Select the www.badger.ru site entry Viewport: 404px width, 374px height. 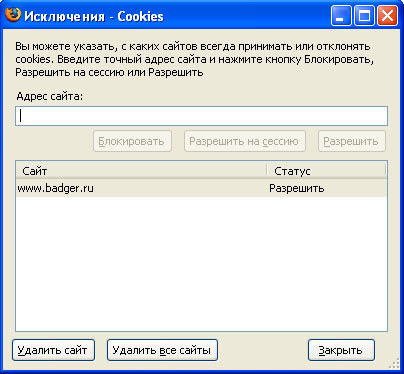201,188
